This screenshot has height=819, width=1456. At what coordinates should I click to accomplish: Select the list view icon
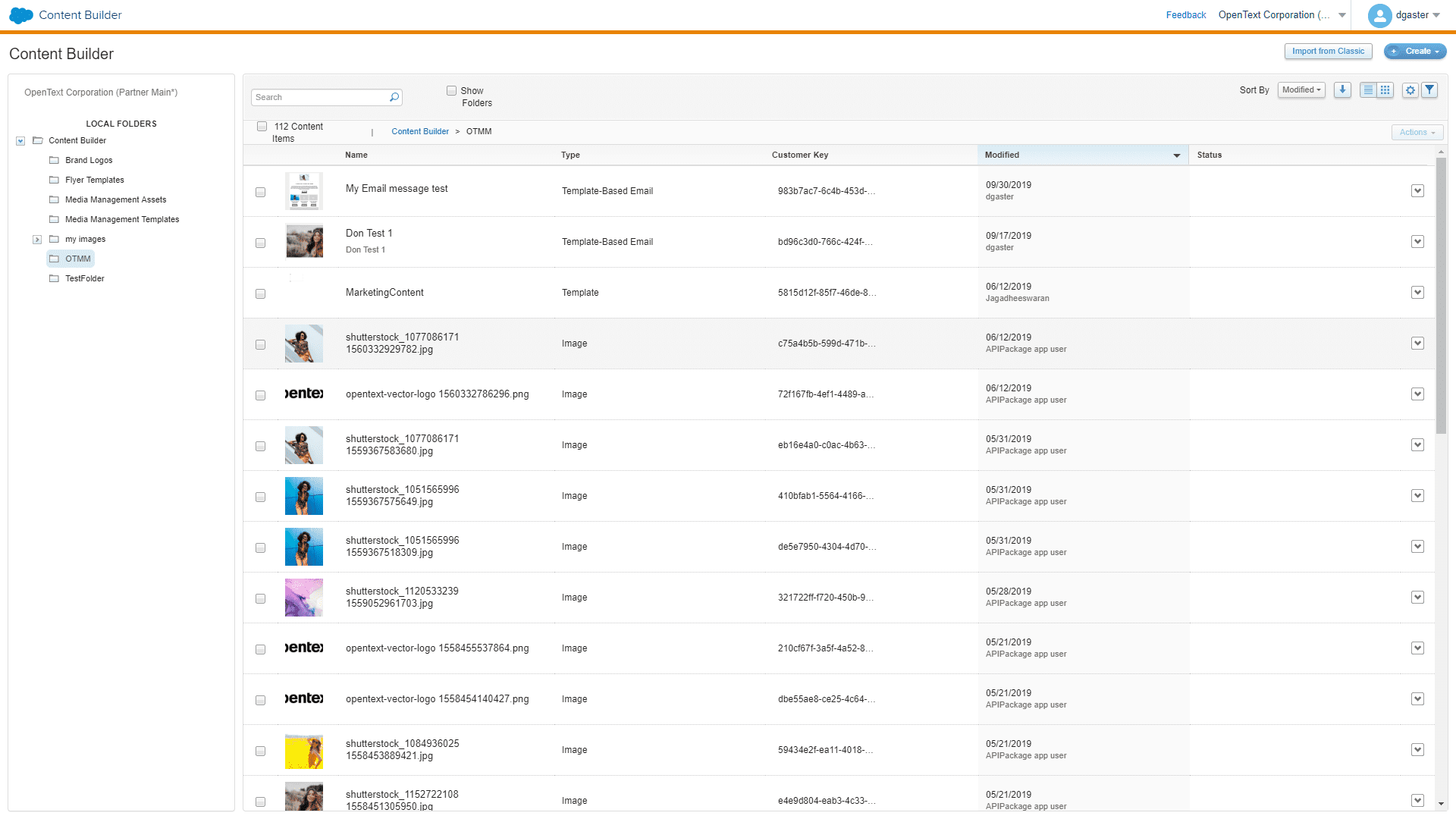click(1367, 89)
